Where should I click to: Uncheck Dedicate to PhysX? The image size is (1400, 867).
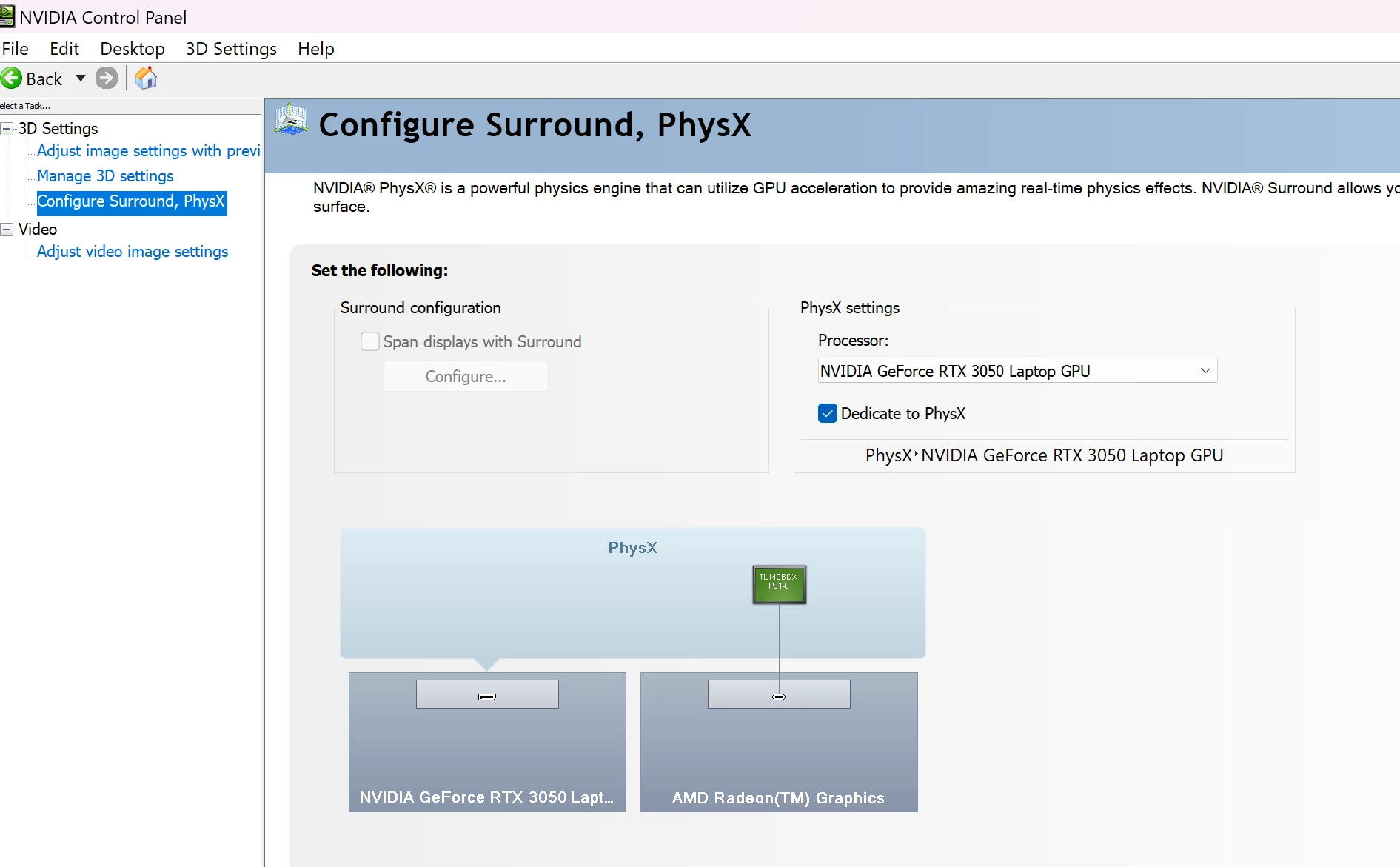(x=827, y=413)
